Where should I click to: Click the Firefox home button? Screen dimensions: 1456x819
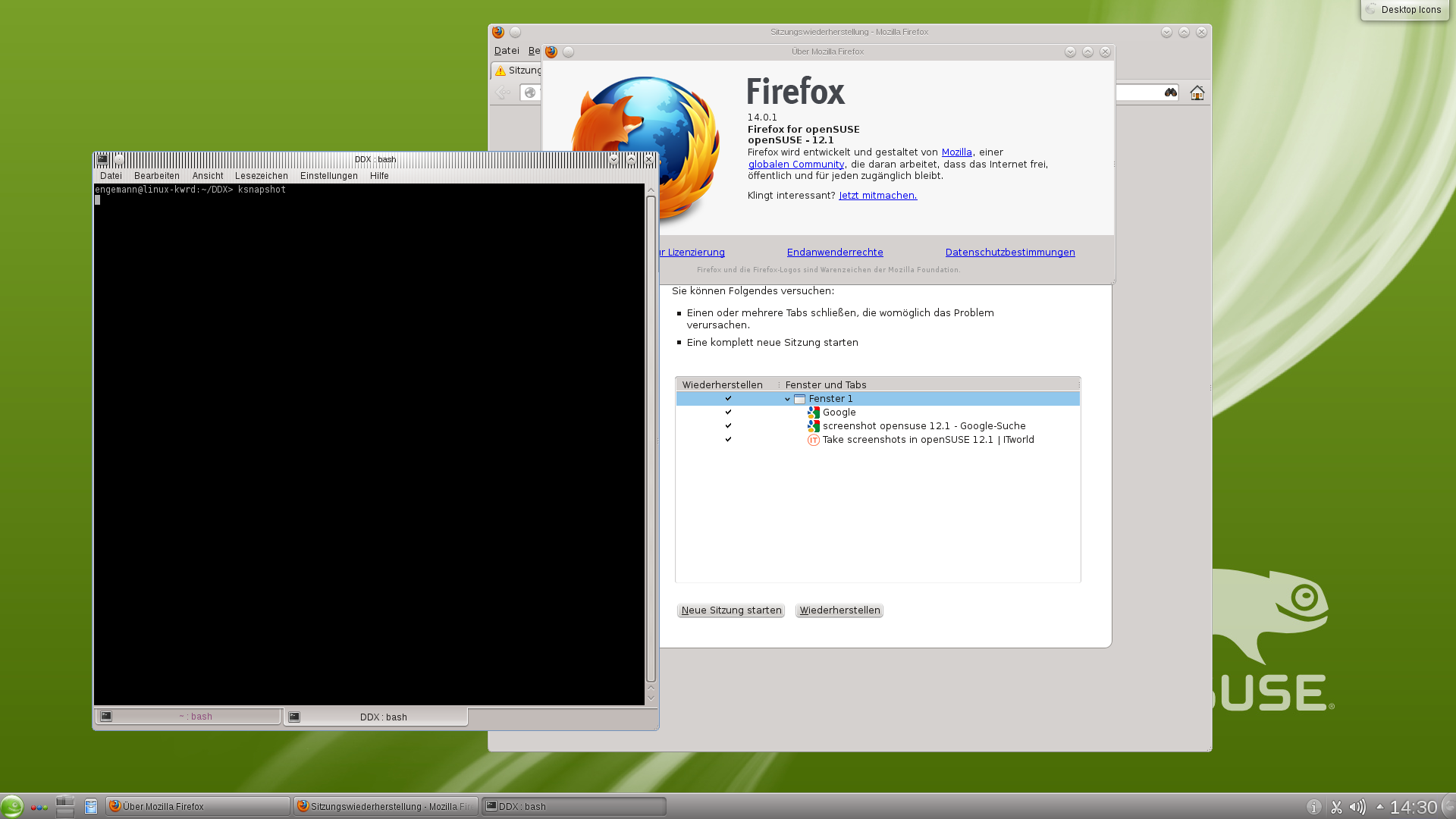[x=1197, y=93]
